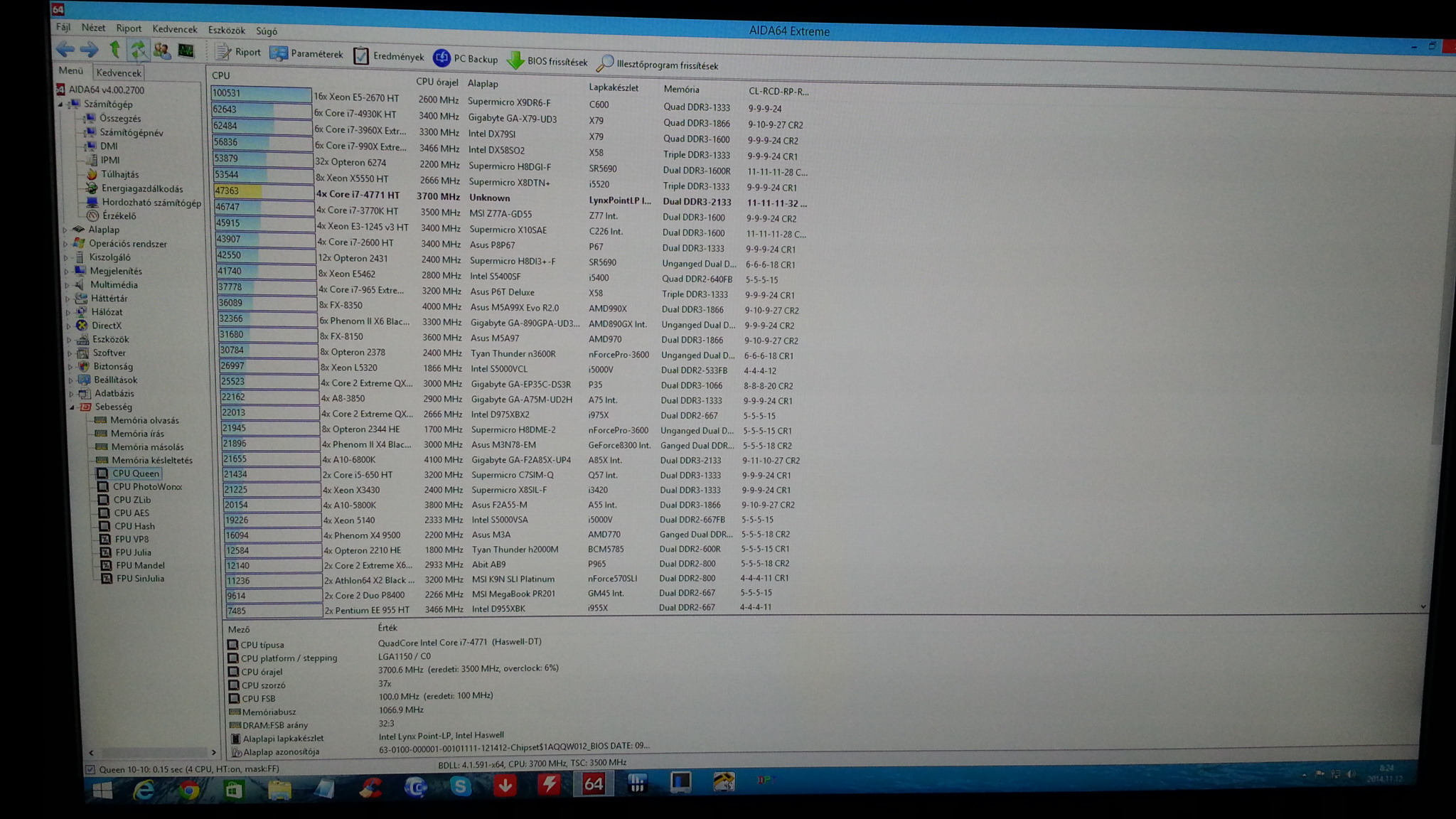Select the IPMI tree entry

coord(110,160)
